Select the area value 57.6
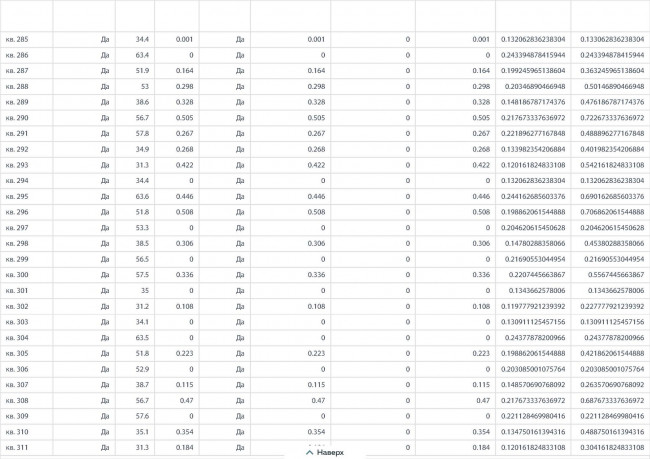Screen dimensions: 650x459 (142, 416)
